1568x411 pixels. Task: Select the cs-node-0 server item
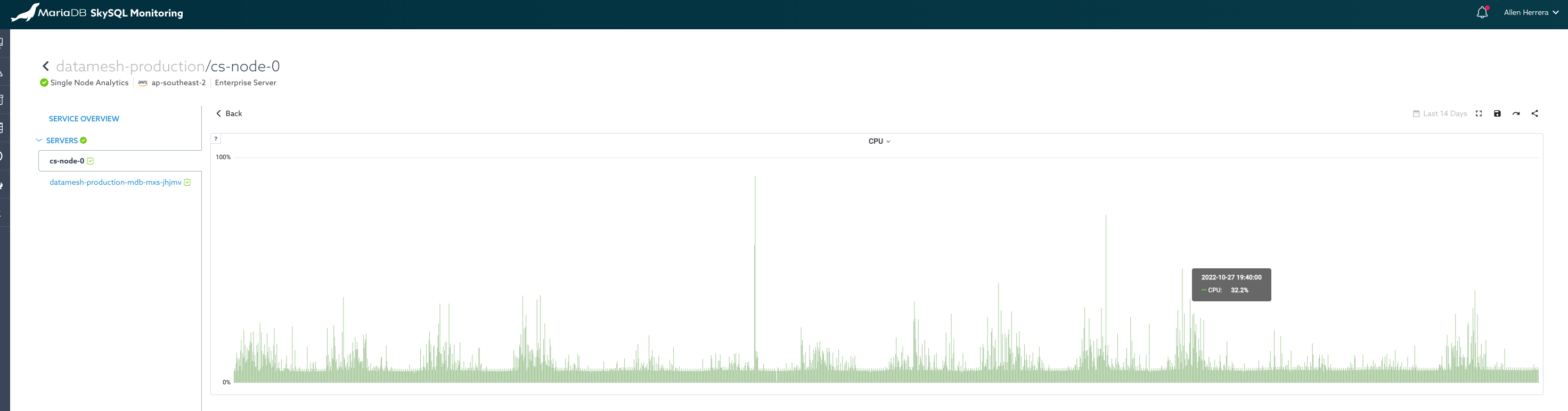67,161
